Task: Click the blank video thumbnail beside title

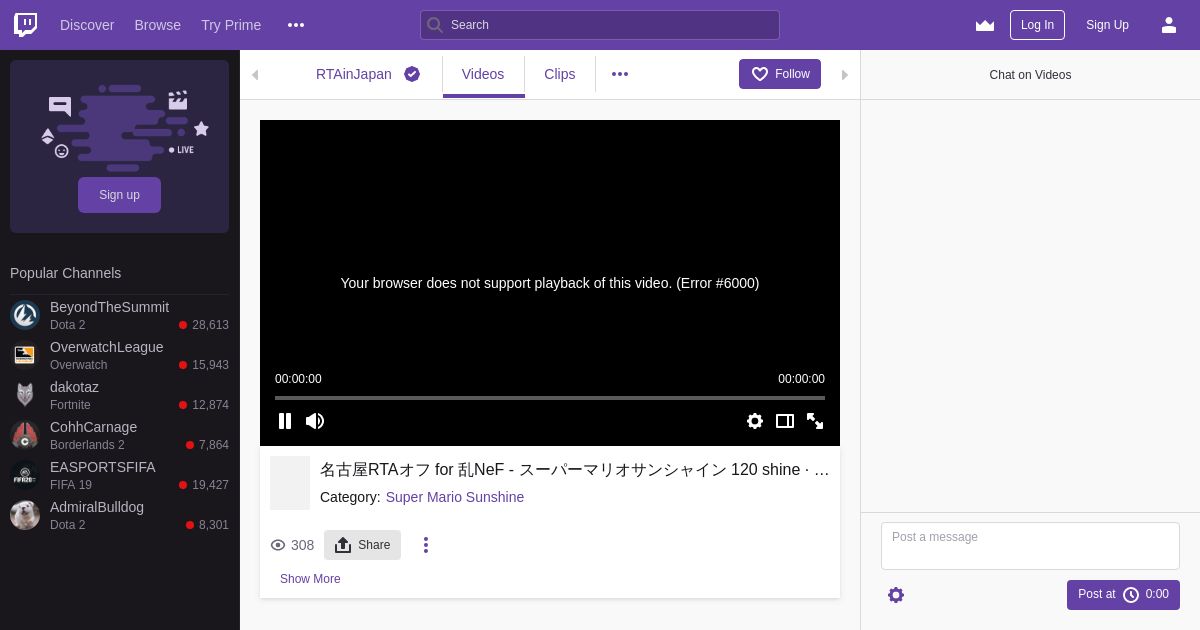Action: [x=290, y=483]
